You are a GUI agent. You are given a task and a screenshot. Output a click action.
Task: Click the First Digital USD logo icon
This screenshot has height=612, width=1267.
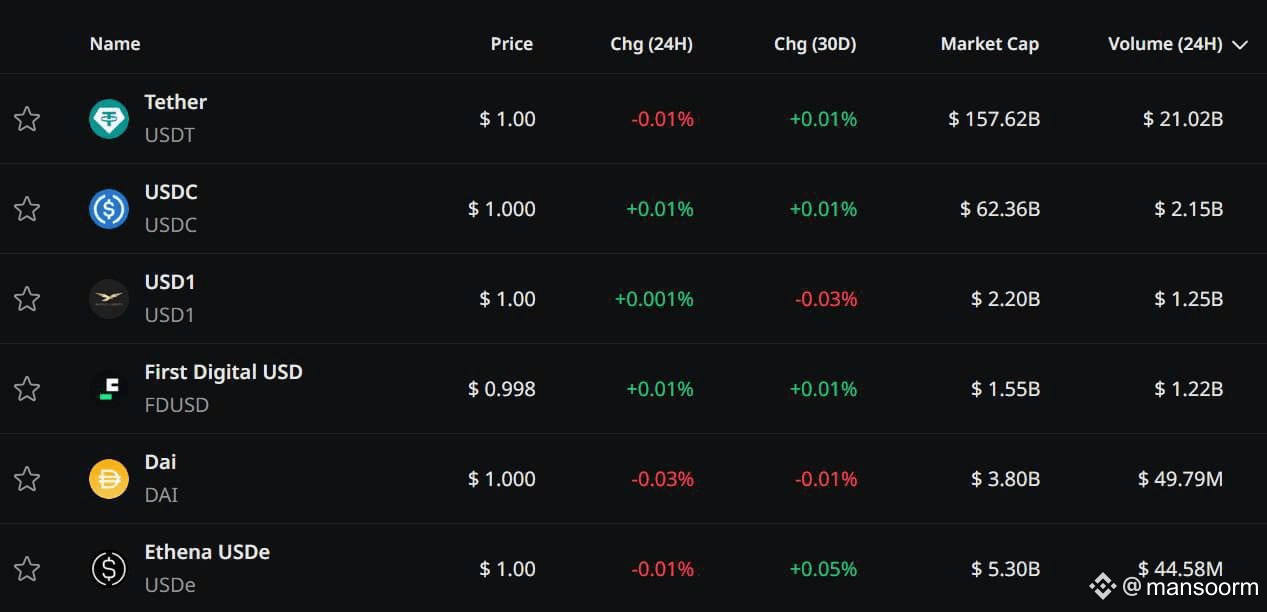point(109,389)
